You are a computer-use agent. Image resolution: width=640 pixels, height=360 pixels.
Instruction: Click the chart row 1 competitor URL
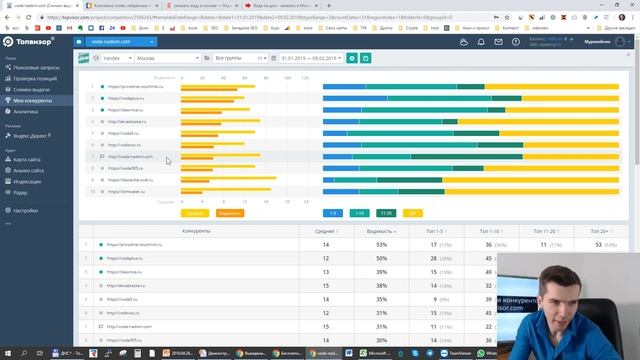click(x=136, y=87)
